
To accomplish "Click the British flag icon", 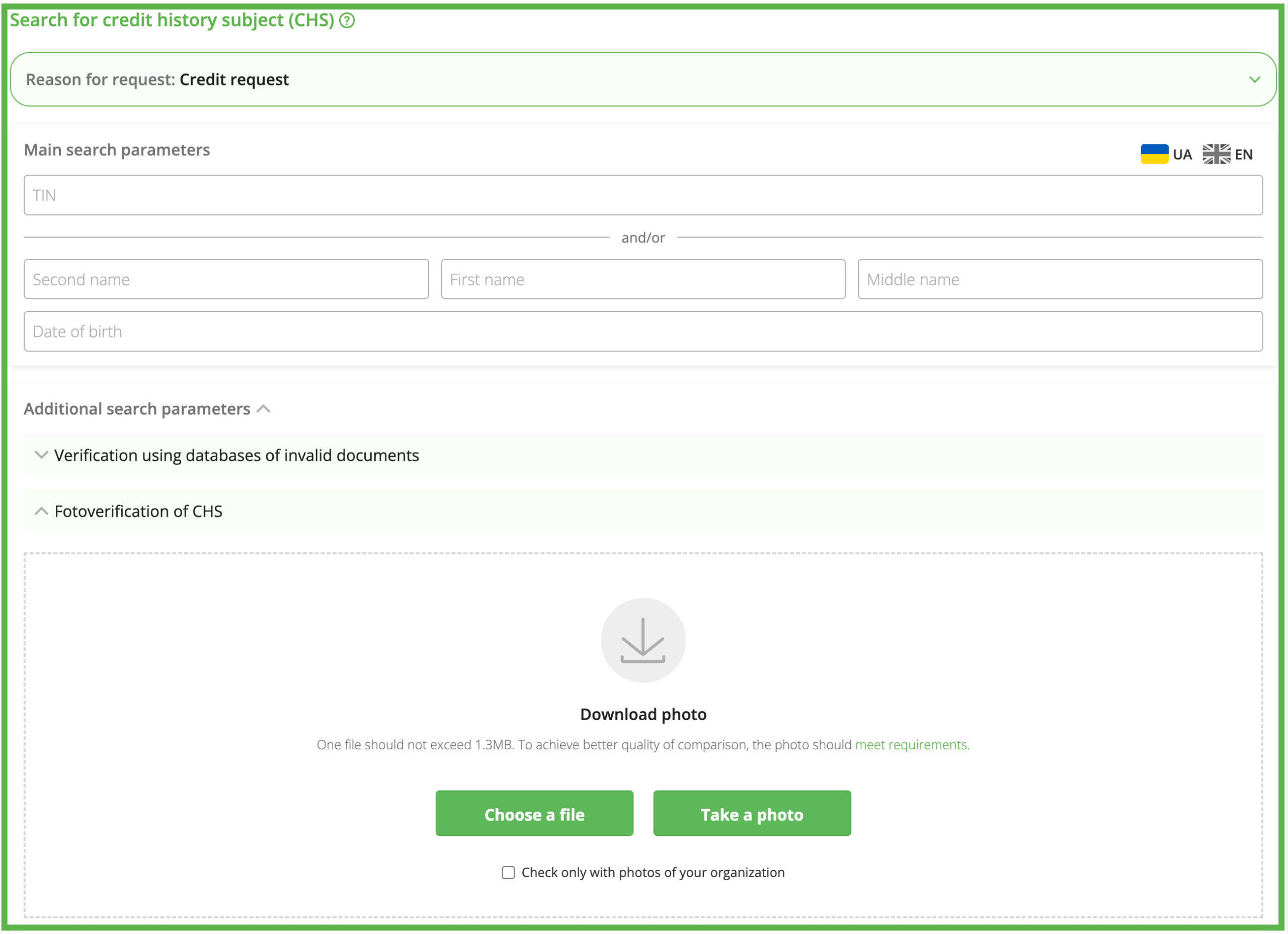I will pyautogui.click(x=1216, y=154).
